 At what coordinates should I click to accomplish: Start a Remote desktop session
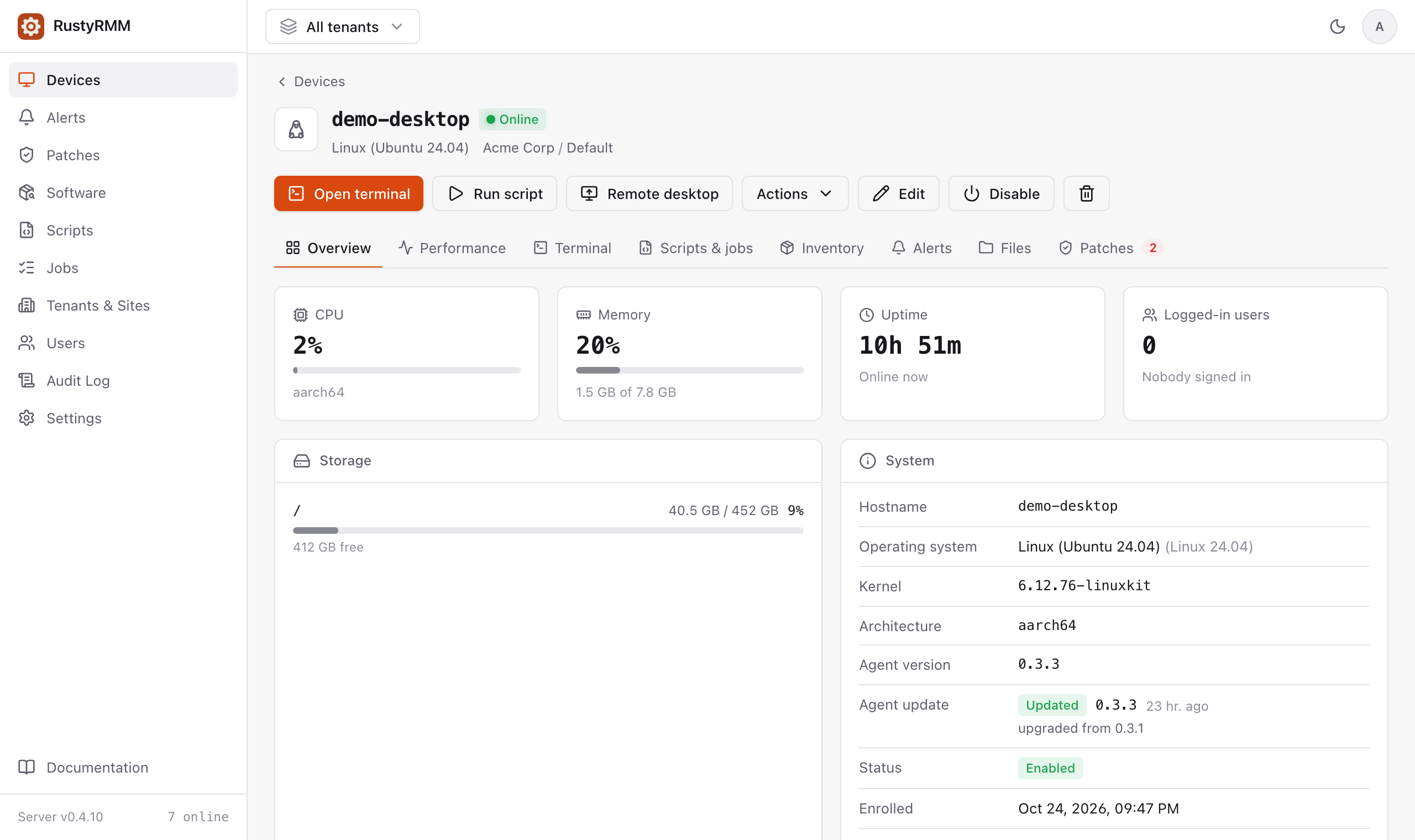649,193
